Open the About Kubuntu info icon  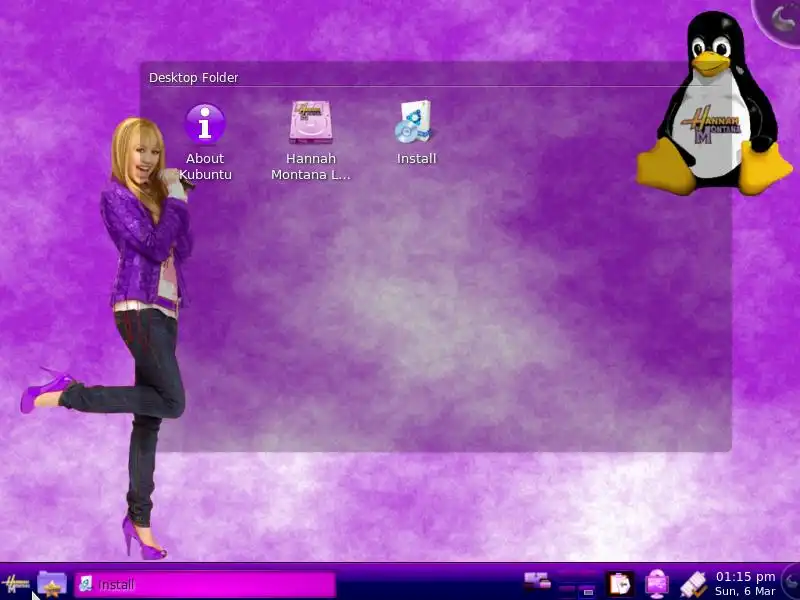tap(205, 124)
